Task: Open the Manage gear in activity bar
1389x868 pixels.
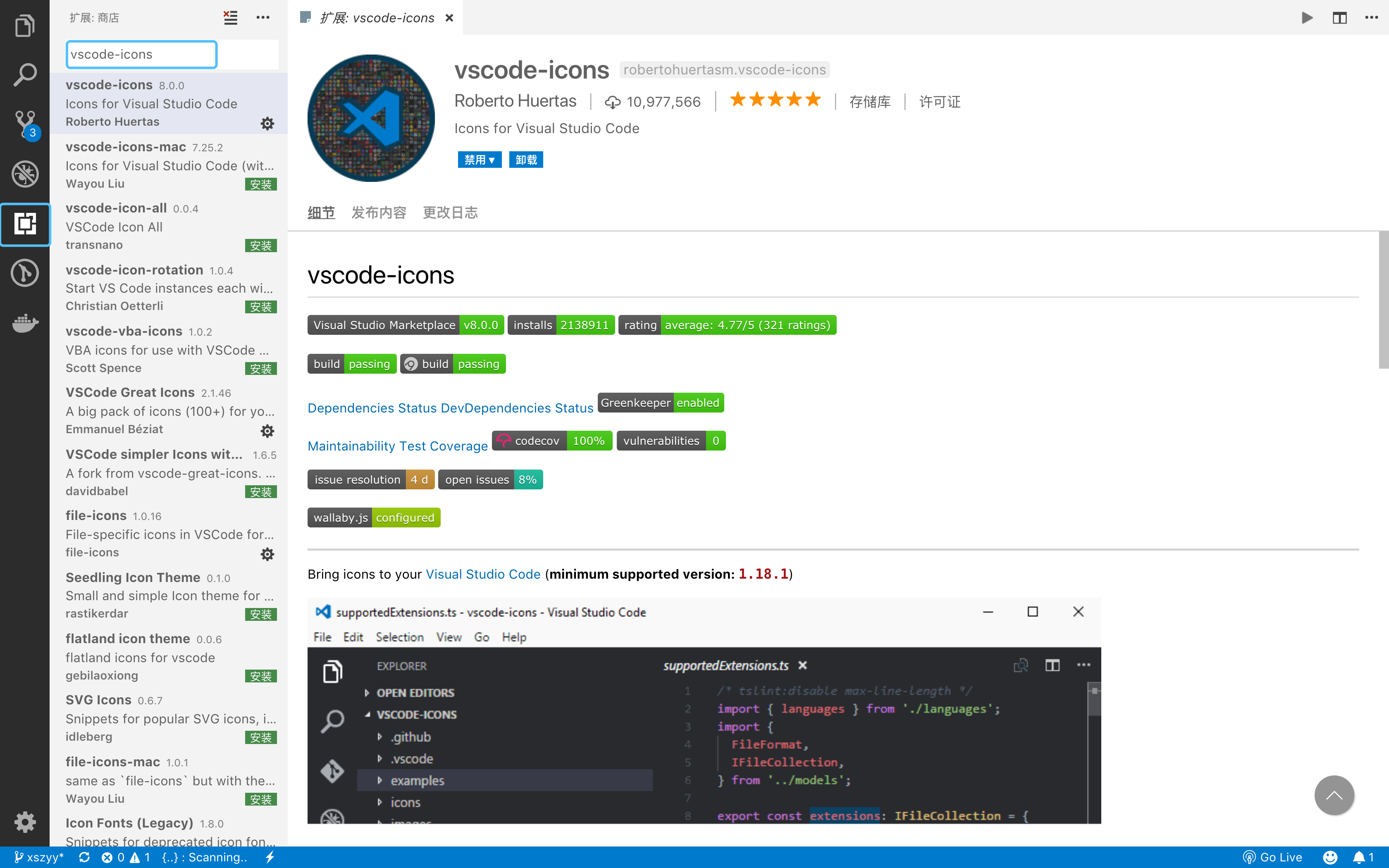Action: [x=25, y=822]
